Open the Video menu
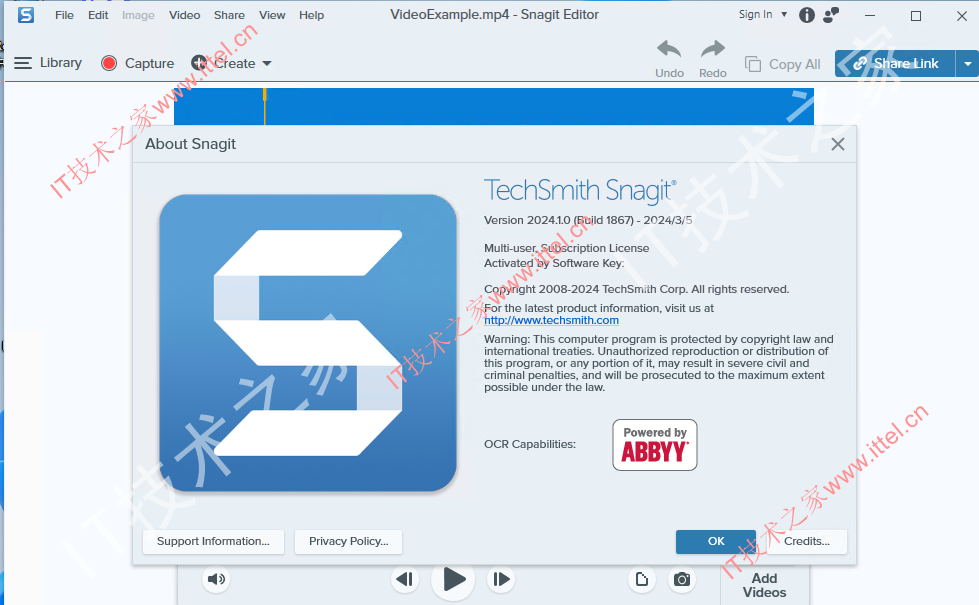Screen dimensions: 979x605 185,15
